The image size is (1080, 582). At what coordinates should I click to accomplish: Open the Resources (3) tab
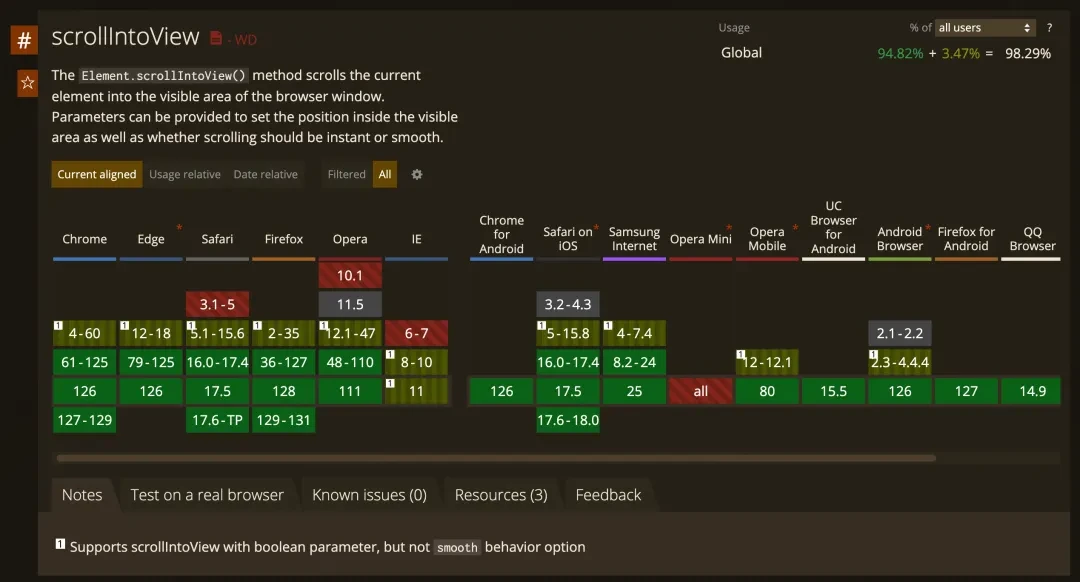pyautogui.click(x=501, y=495)
